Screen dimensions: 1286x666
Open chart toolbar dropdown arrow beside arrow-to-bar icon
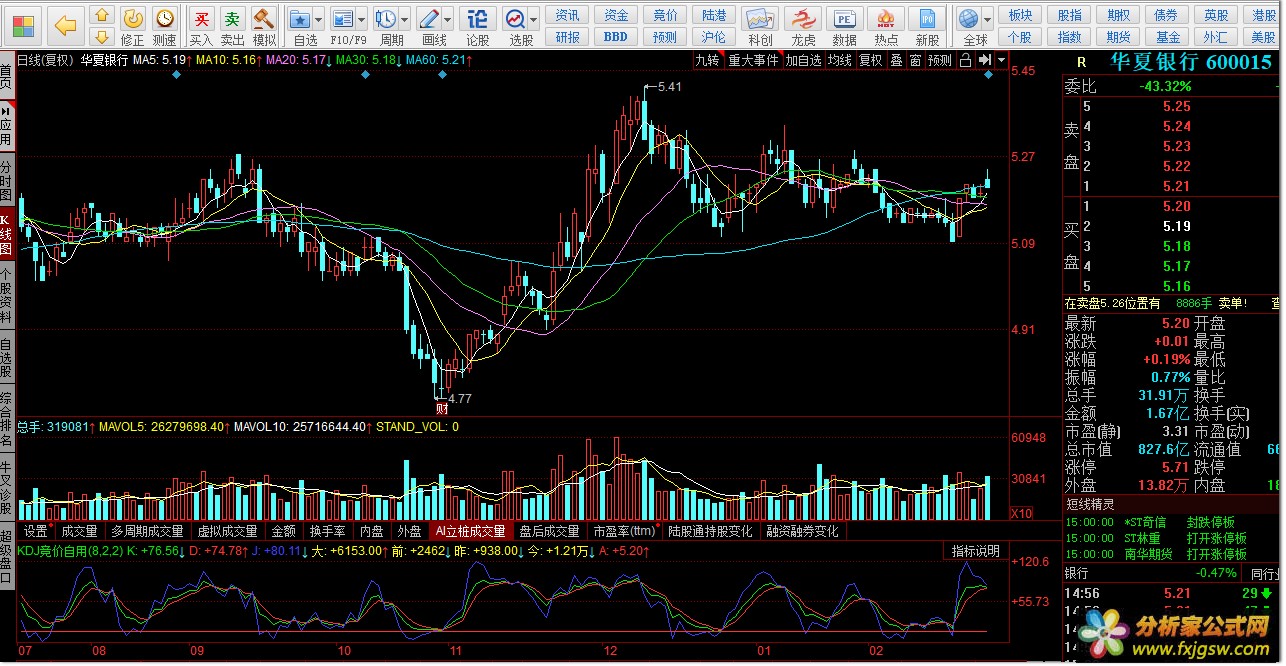(1001, 60)
